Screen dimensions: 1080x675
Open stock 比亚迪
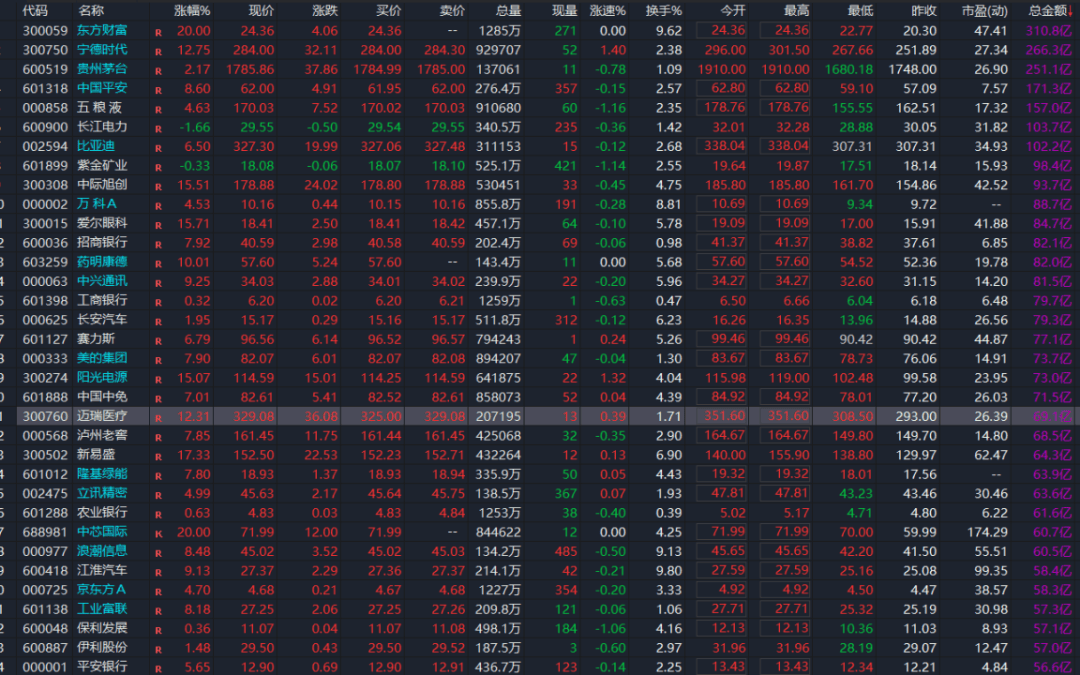pyautogui.click(x=96, y=146)
